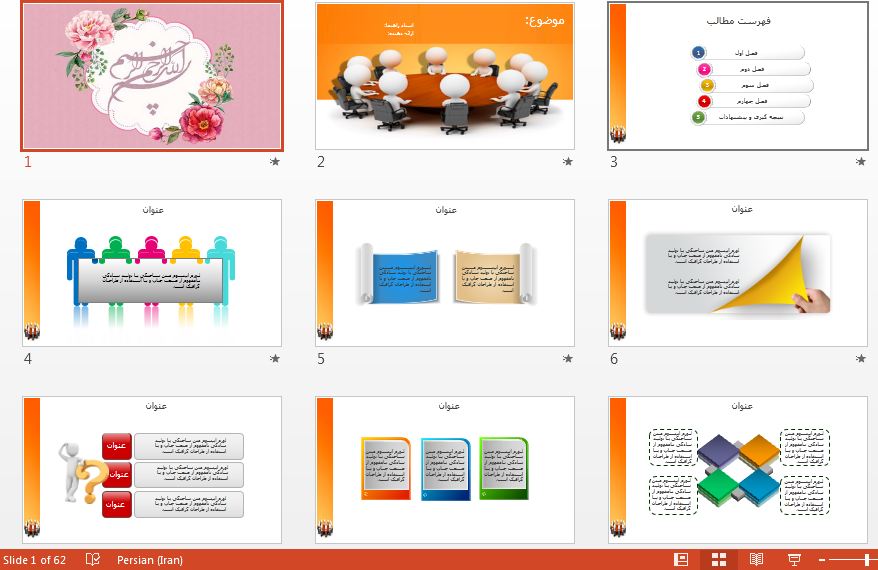Select slide 7 with question mark figure
Image resolution: width=878 pixels, height=570 pixels.
click(152, 470)
